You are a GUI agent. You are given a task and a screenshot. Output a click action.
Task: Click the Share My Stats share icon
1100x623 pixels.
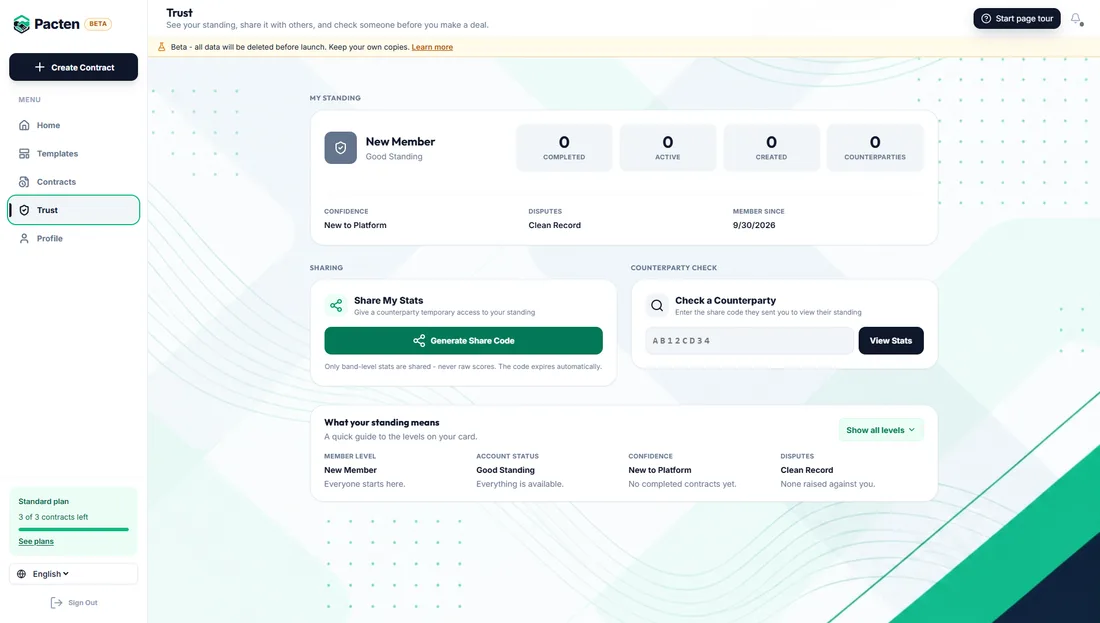[x=336, y=305]
